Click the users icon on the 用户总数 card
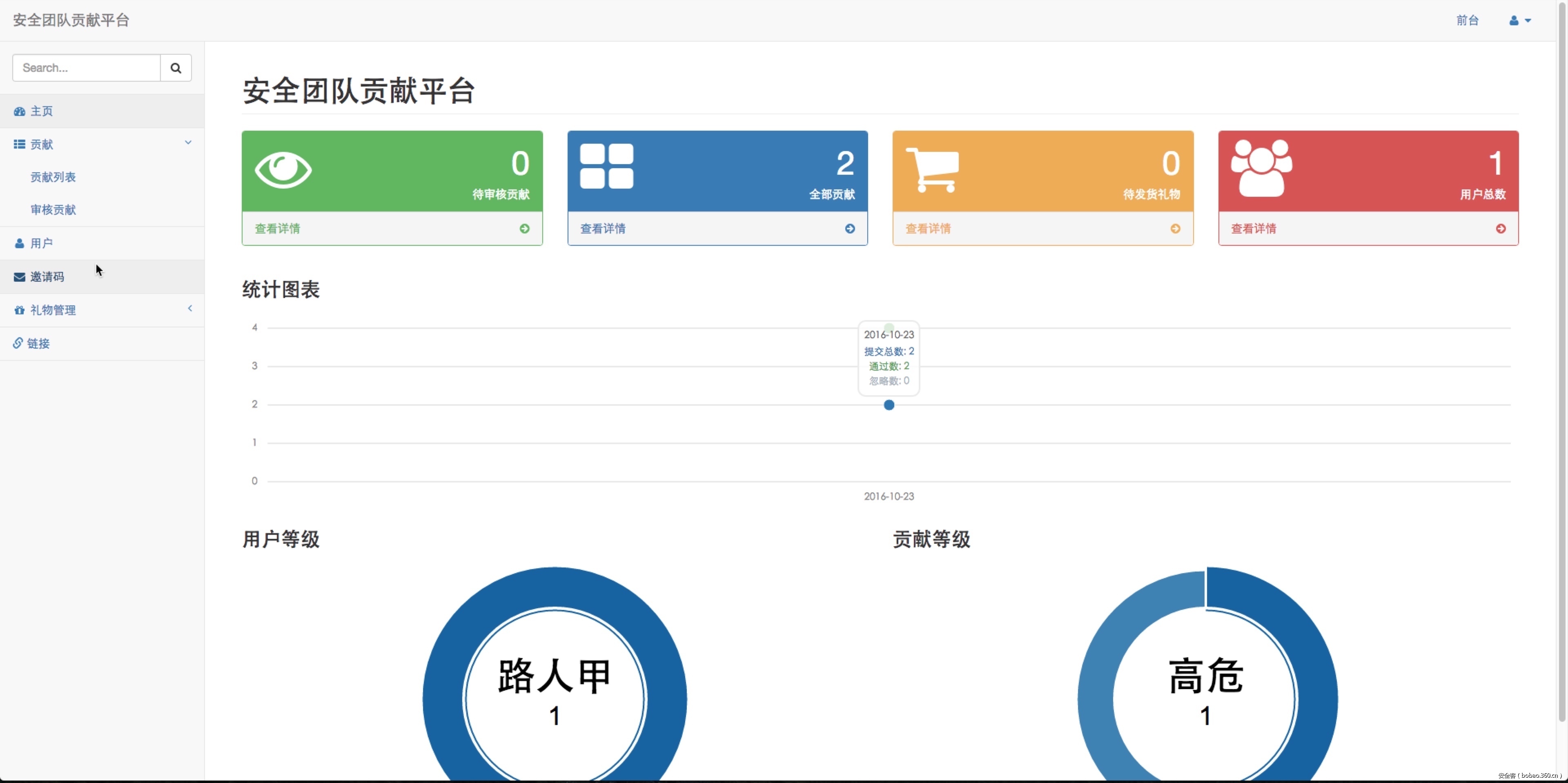The height and width of the screenshot is (783, 1568). pos(1263,167)
